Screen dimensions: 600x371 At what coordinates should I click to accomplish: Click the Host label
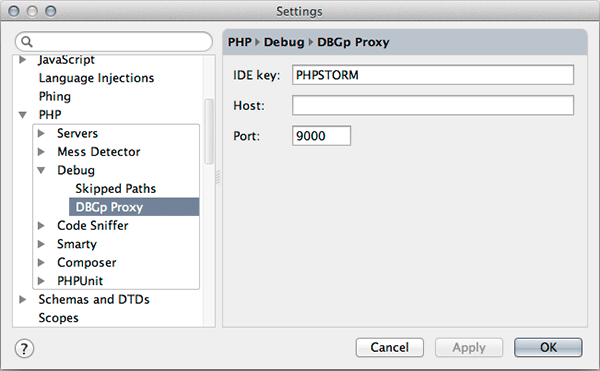pyautogui.click(x=249, y=106)
